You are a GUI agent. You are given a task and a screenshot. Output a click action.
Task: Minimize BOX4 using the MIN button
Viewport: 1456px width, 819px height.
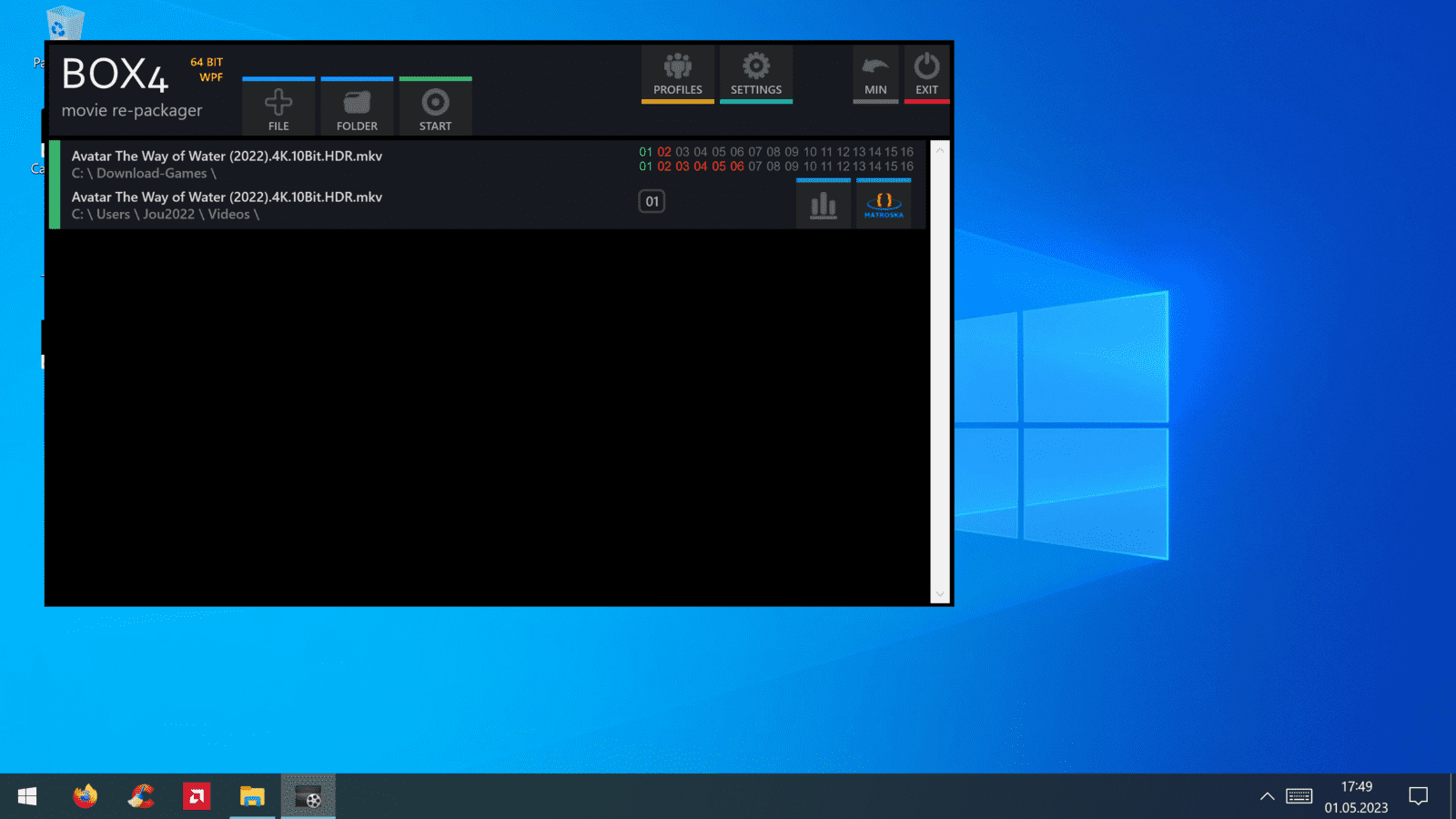pyautogui.click(x=875, y=75)
